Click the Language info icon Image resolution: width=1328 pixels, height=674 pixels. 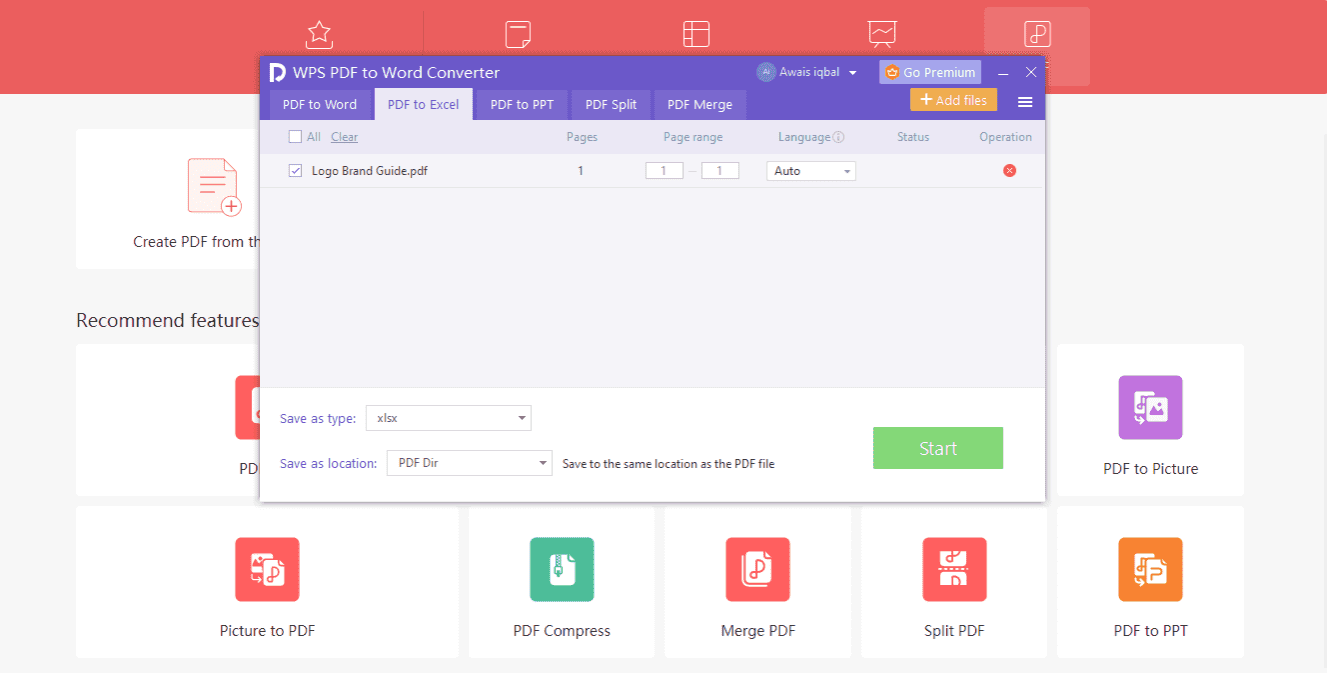coord(839,138)
